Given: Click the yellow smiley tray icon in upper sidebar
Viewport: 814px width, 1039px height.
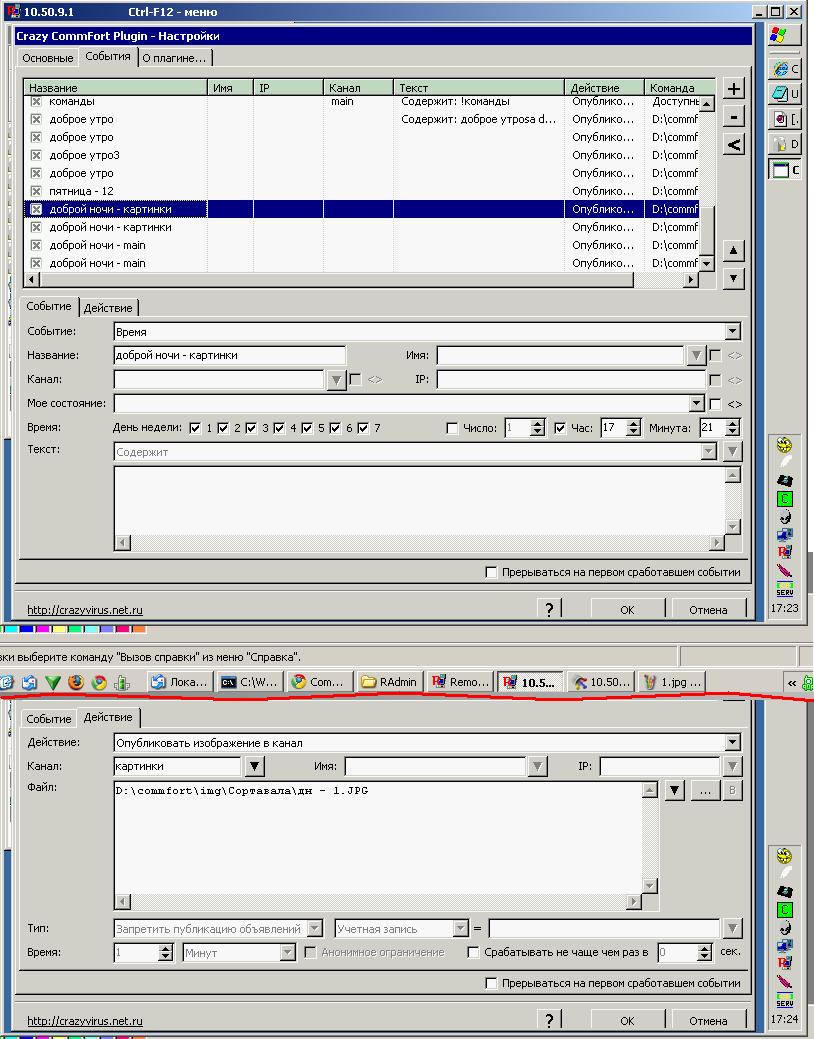Looking at the screenshot, I should [785, 446].
